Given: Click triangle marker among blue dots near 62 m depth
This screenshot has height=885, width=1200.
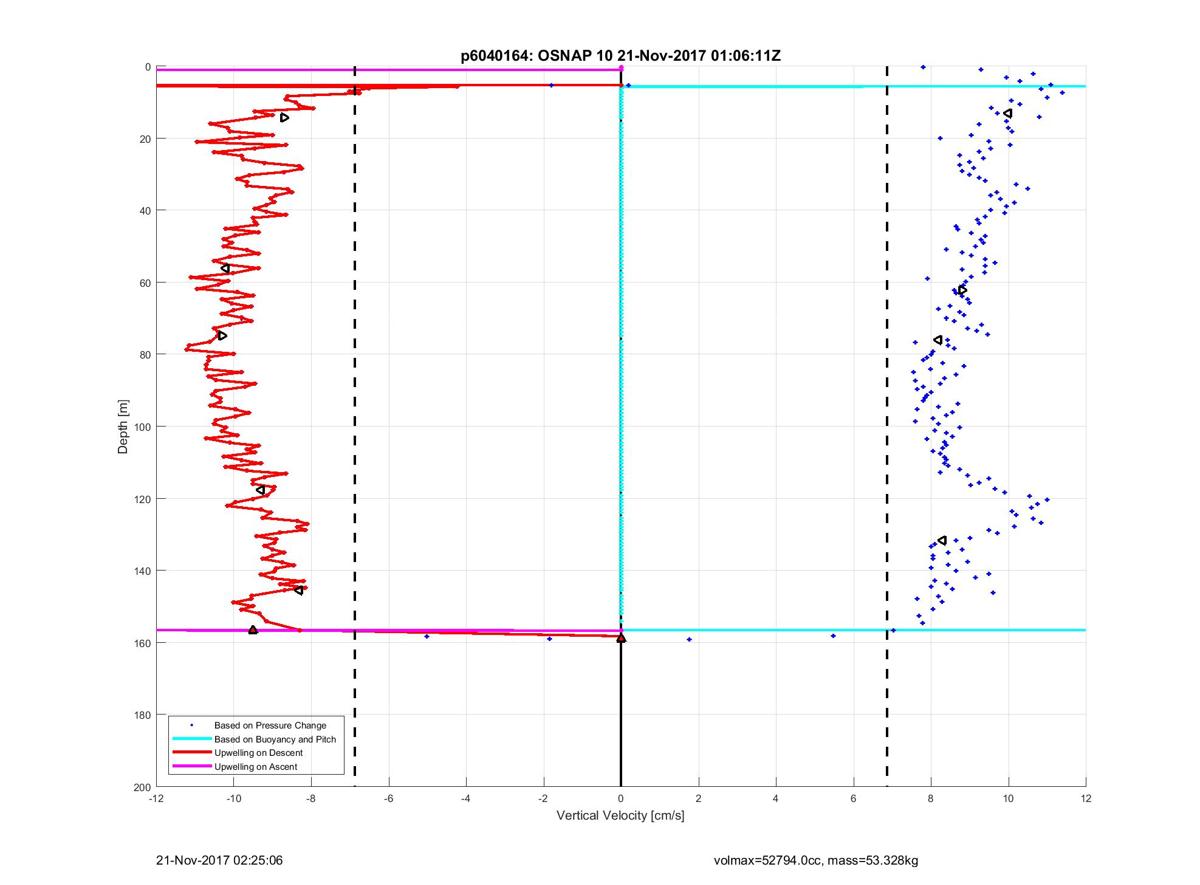Looking at the screenshot, I should tap(962, 290).
